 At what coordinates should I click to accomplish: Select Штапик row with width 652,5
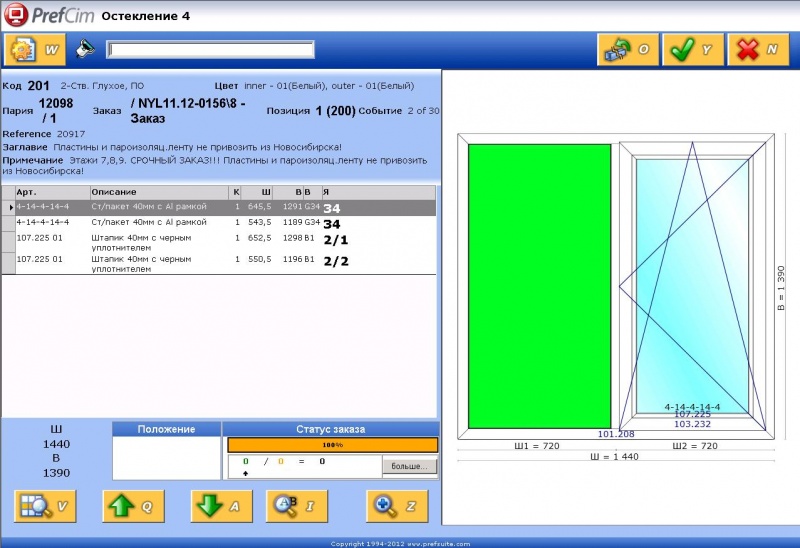point(219,242)
